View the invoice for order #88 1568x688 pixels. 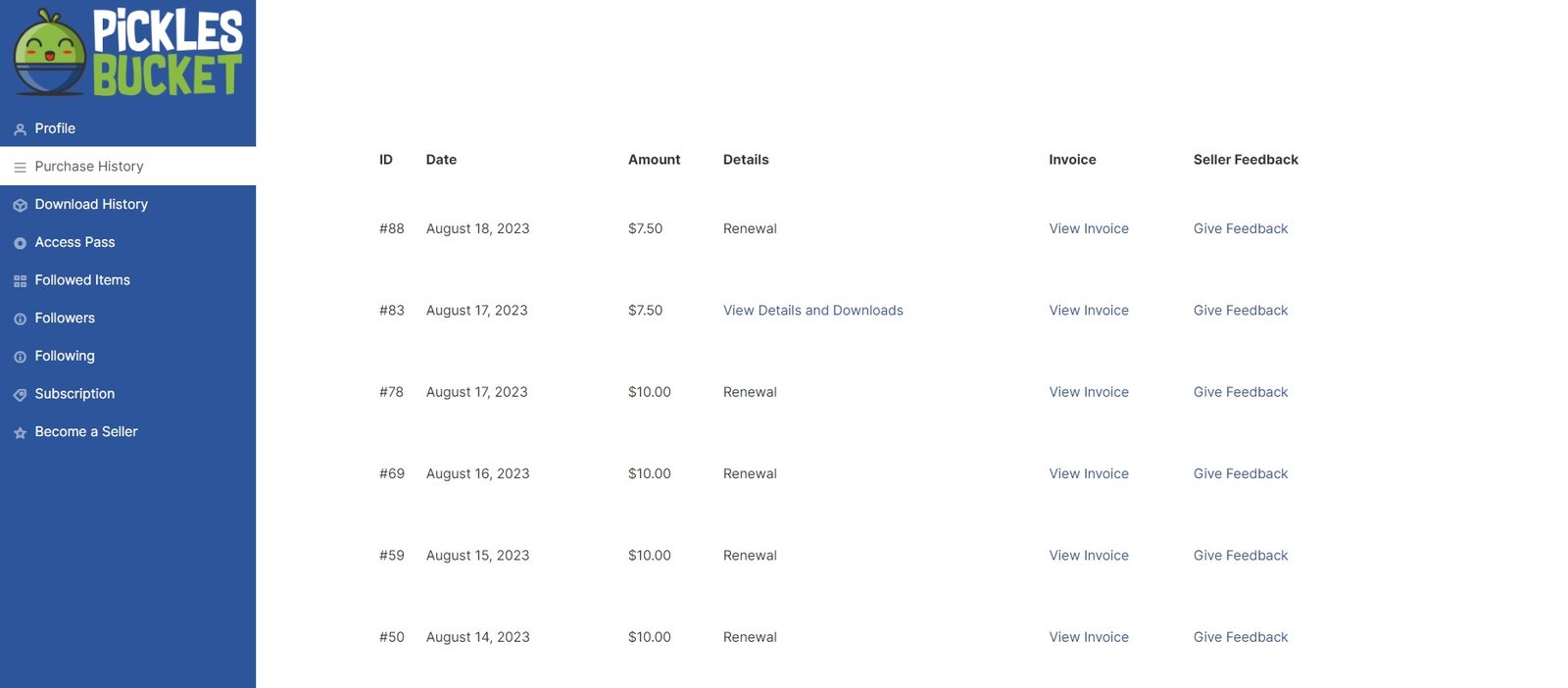click(x=1088, y=228)
